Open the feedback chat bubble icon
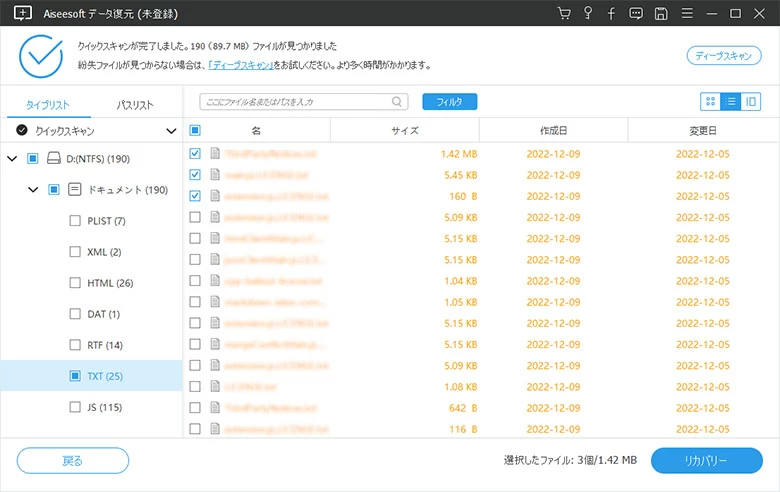 click(x=636, y=14)
